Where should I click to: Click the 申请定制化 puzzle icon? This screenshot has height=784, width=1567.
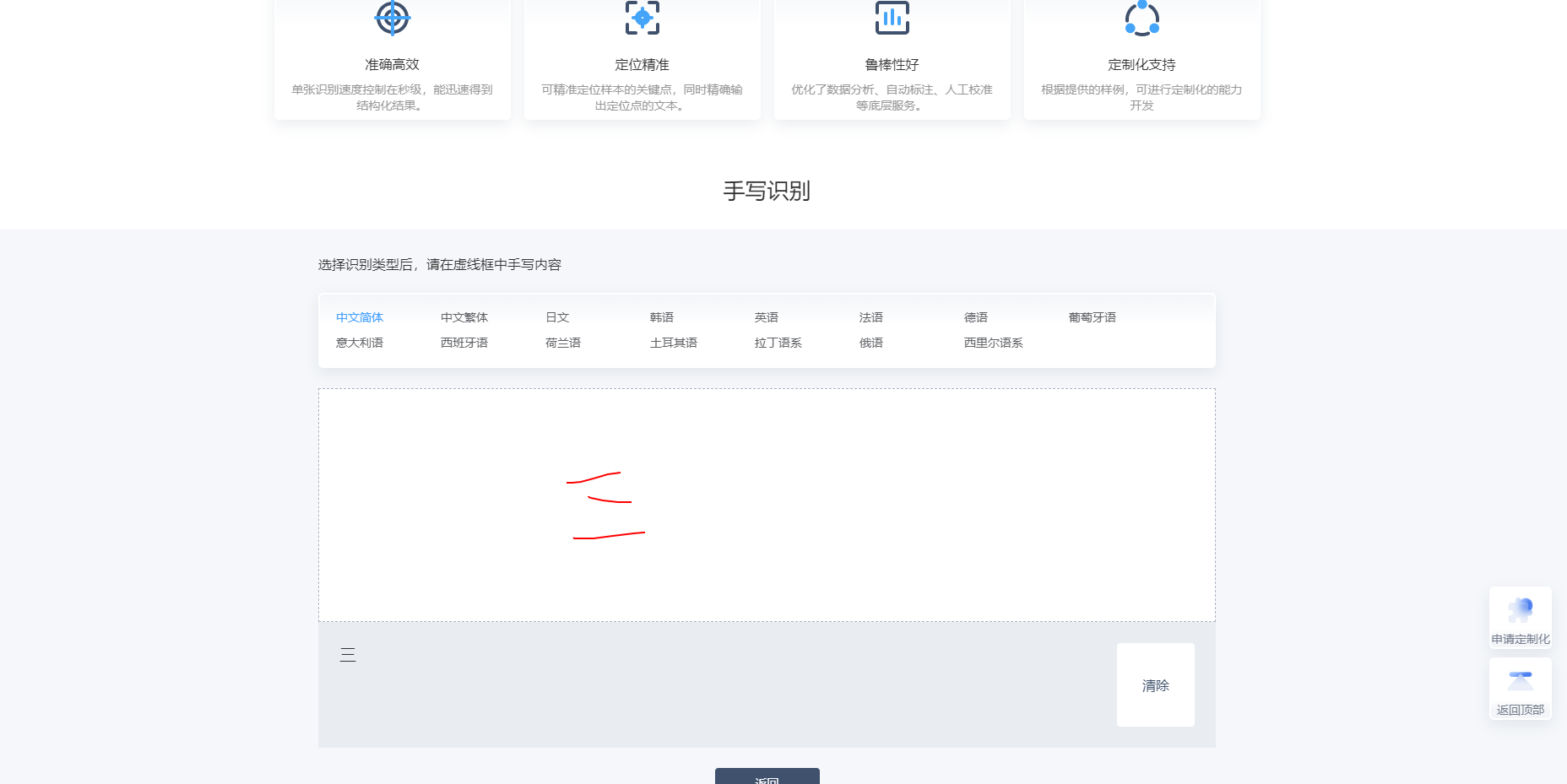tap(1521, 608)
